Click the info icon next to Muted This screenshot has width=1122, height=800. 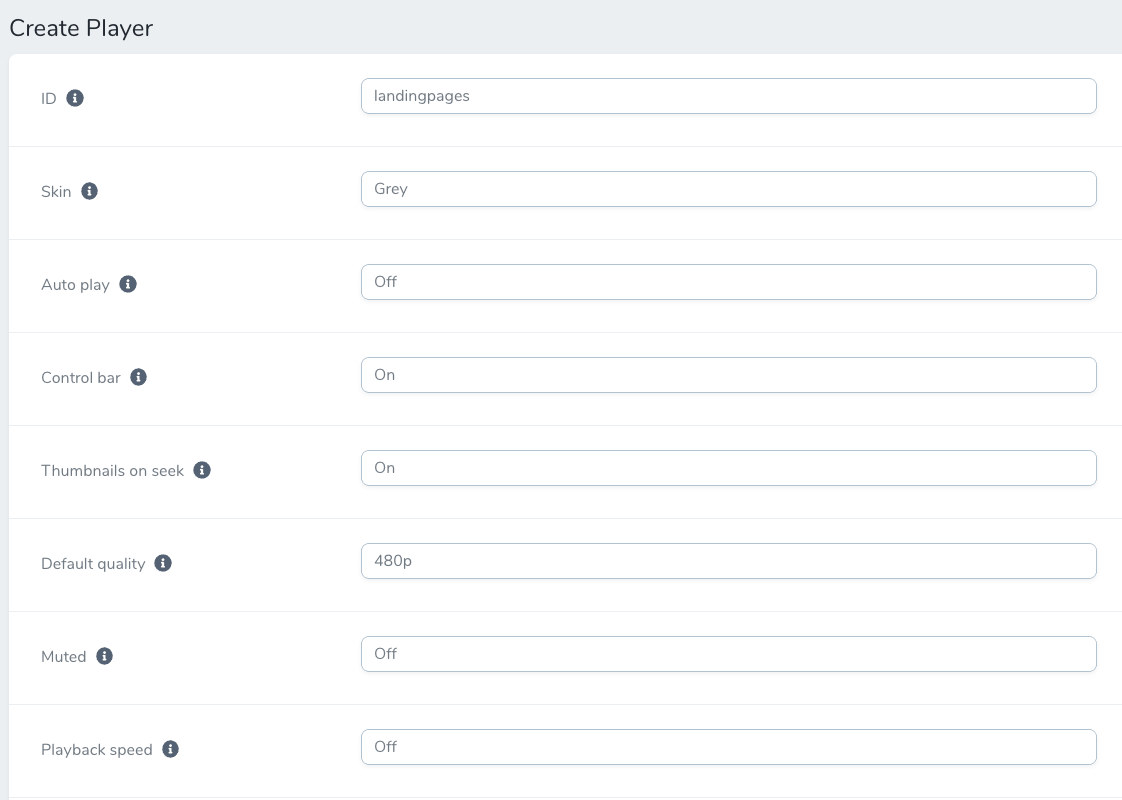point(104,656)
